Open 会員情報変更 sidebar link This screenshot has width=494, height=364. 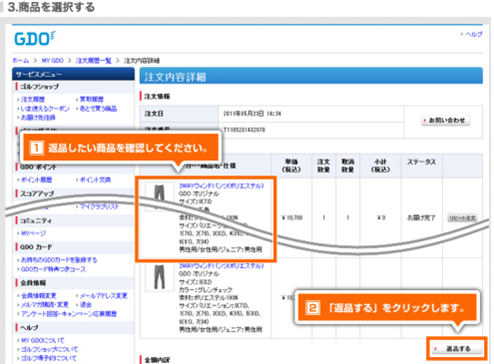(x=39, y=296)
